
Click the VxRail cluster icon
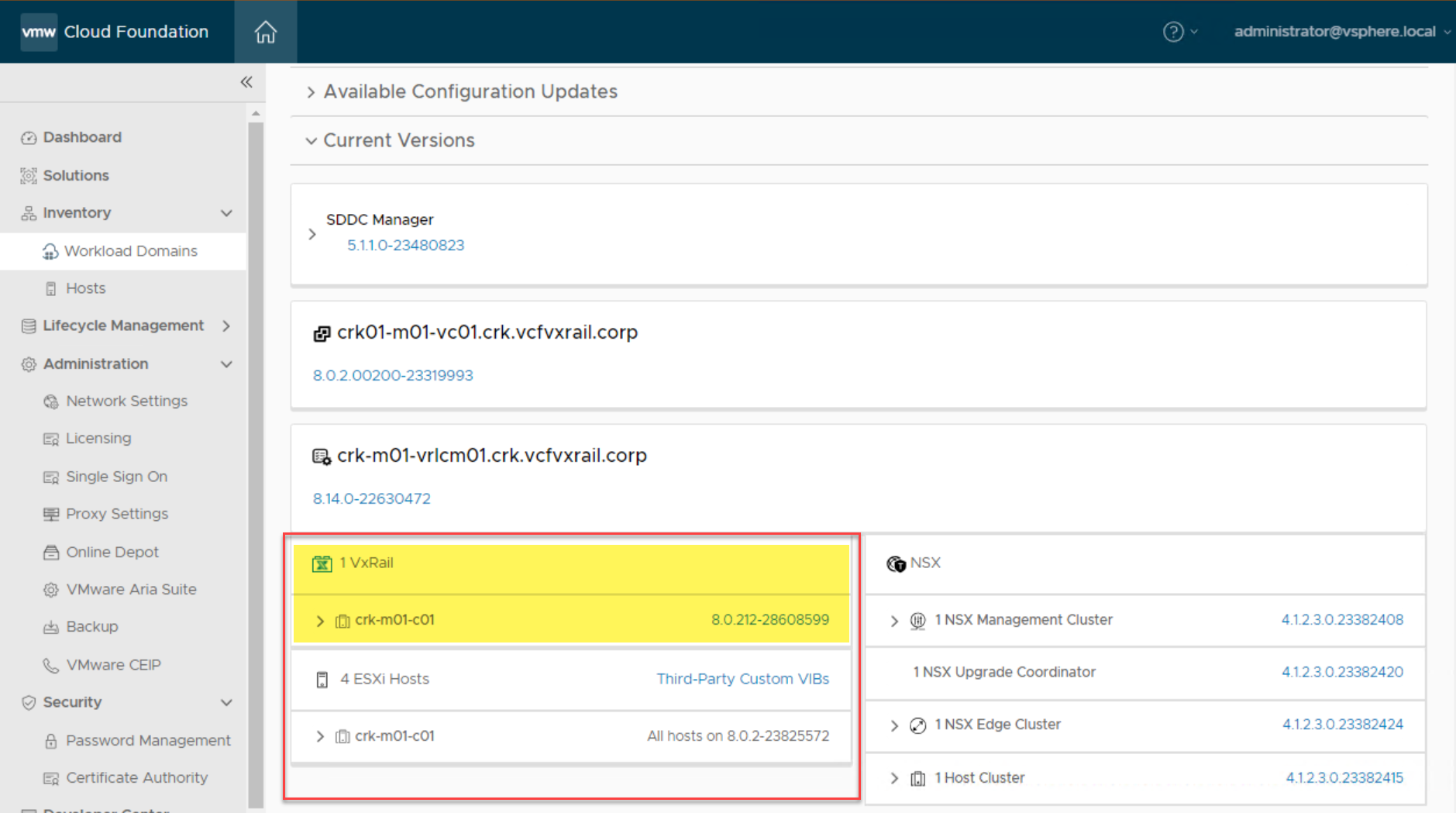pyautogui.click(x=322, y=563)
